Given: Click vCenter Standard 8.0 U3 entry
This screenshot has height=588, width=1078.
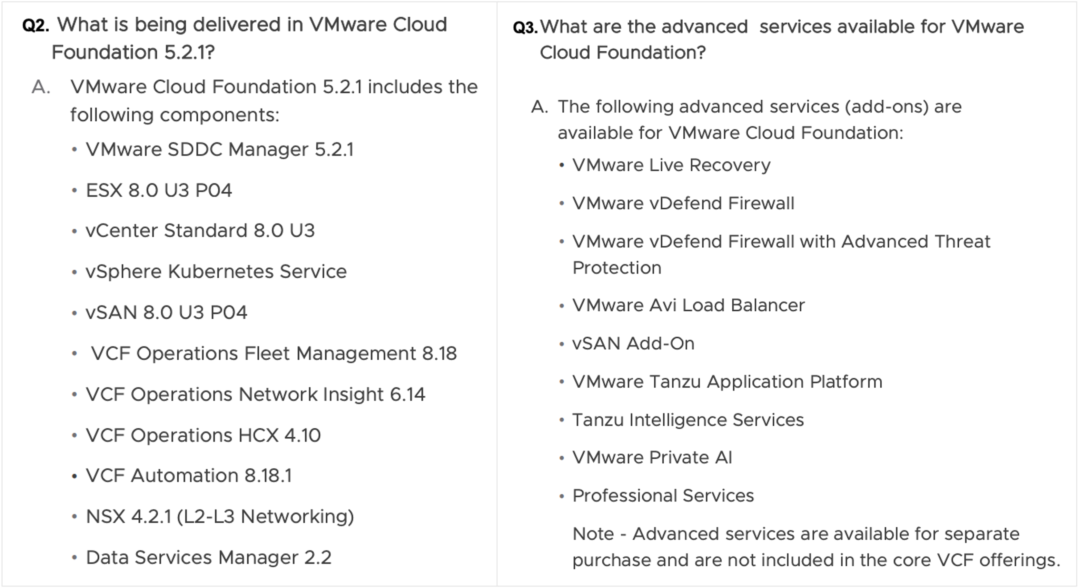Looking at the screenshot, I should click(200, 231).
